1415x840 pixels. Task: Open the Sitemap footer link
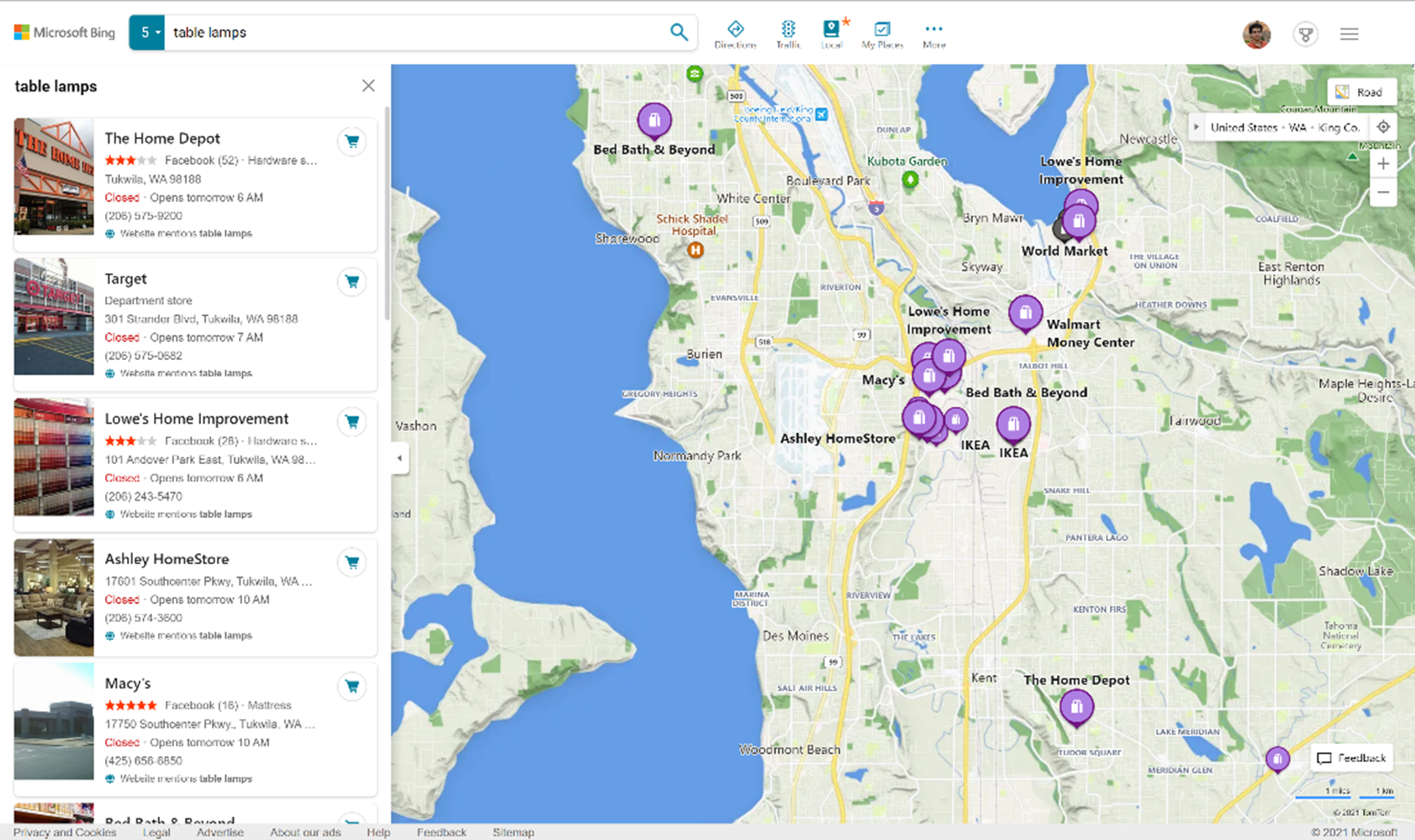[514, 832]
